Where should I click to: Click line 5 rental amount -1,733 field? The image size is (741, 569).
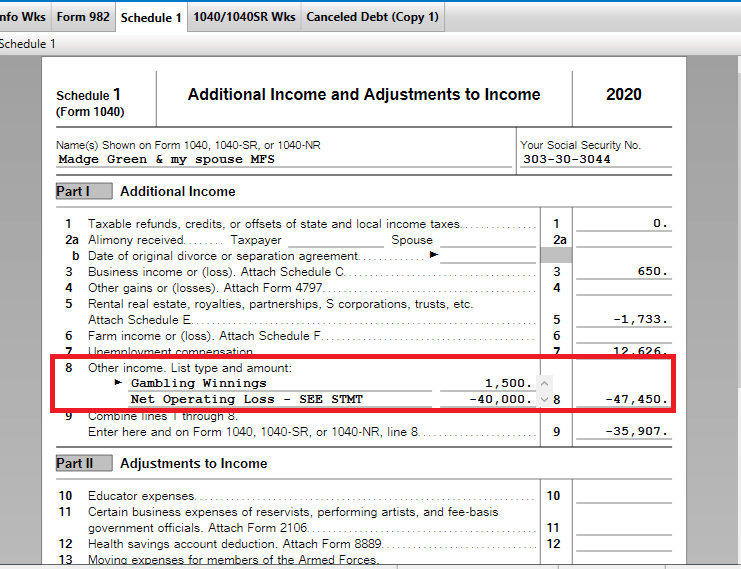[623, 320]
